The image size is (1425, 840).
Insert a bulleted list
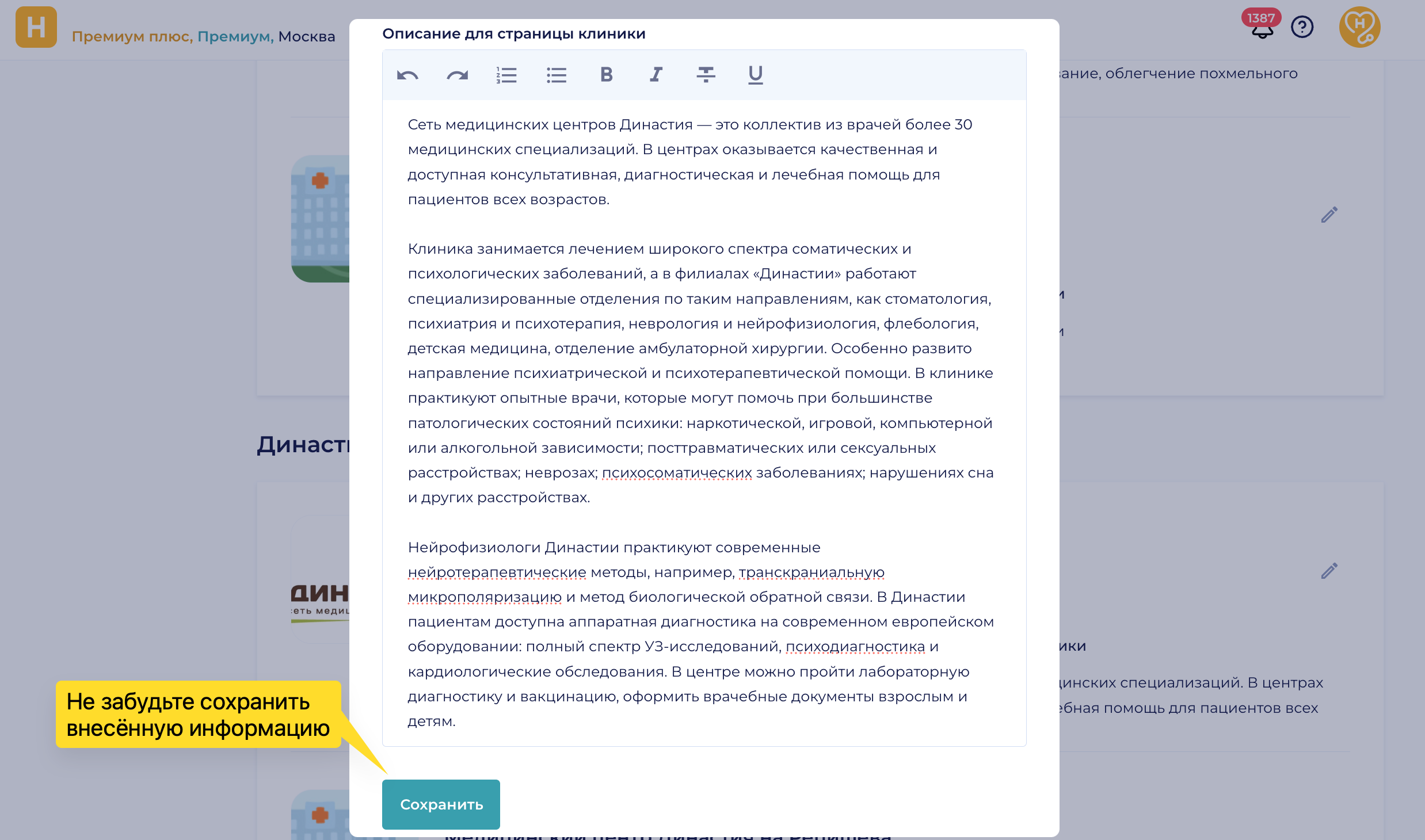coord(557,75)
